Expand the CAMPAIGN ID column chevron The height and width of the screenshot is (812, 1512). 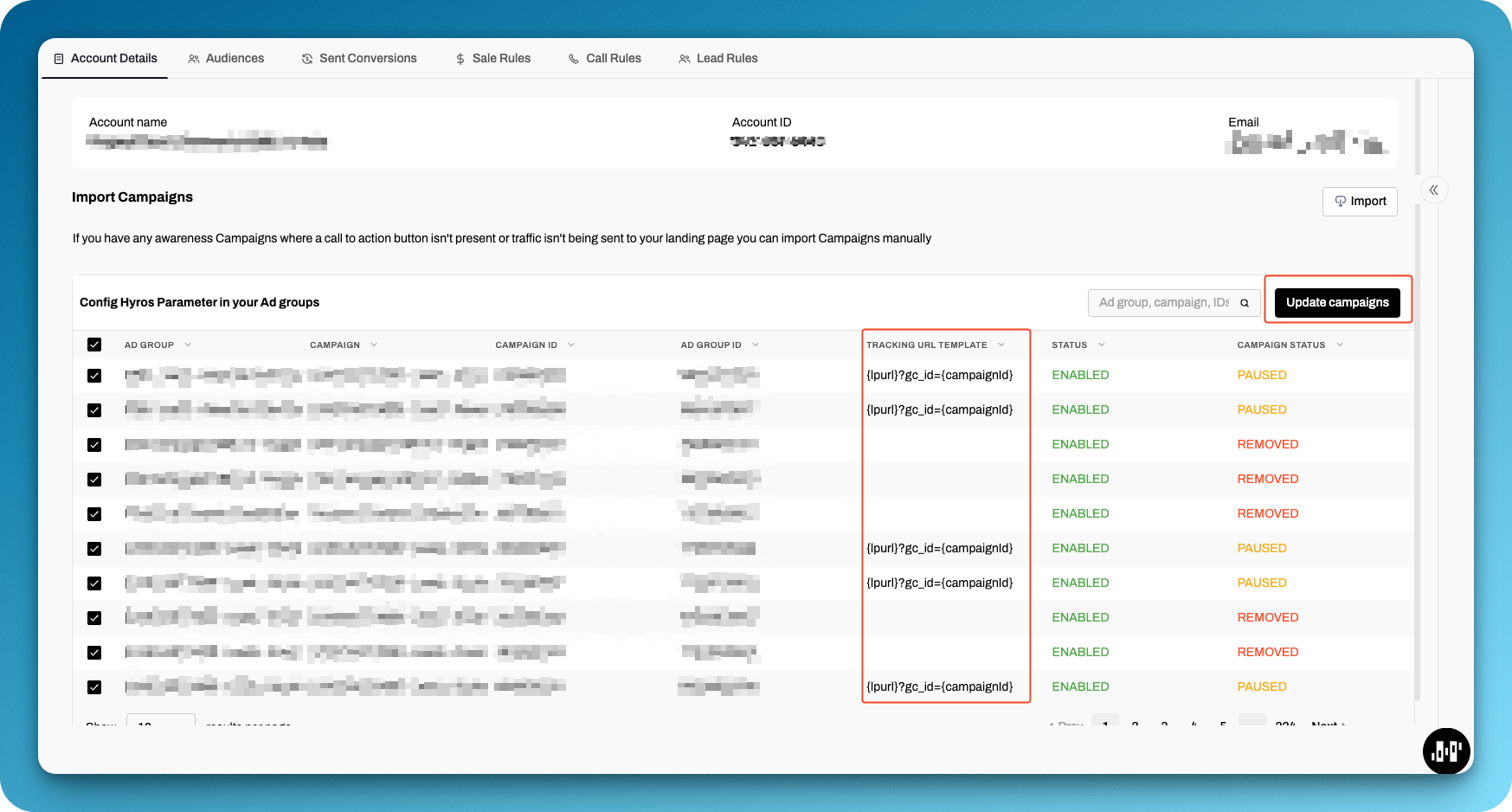[x=571, y=345]
